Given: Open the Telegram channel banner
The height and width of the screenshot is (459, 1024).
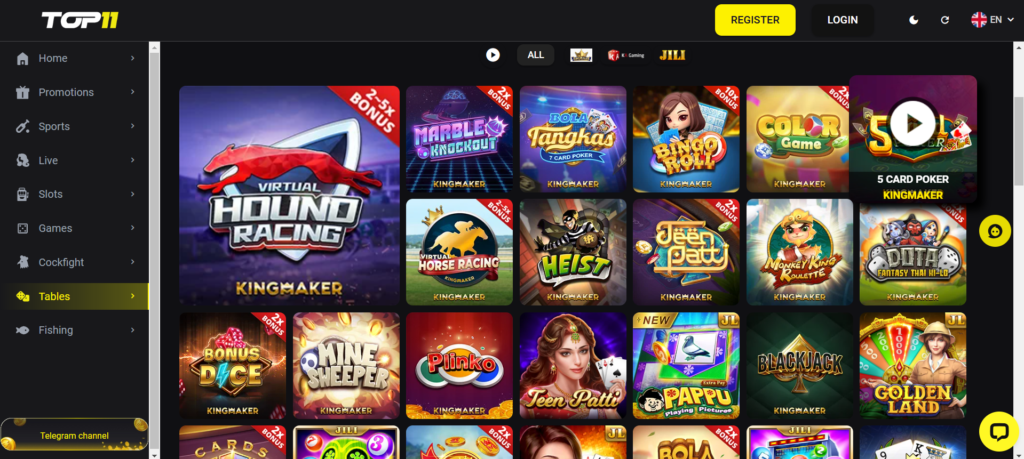Looking at the screenshot, I should tap(74, 435).
